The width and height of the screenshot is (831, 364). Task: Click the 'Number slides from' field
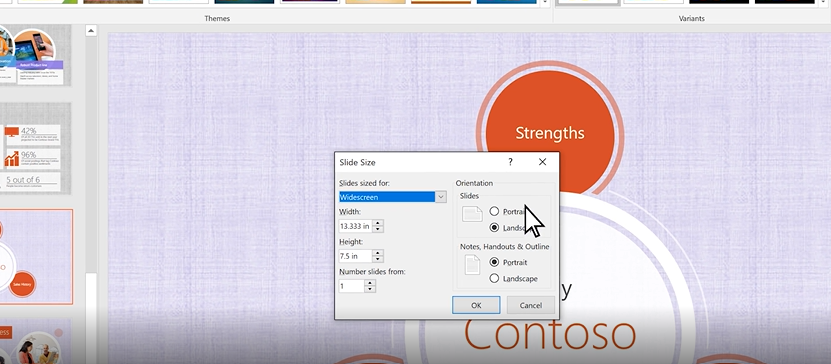[x=351, y=286]
